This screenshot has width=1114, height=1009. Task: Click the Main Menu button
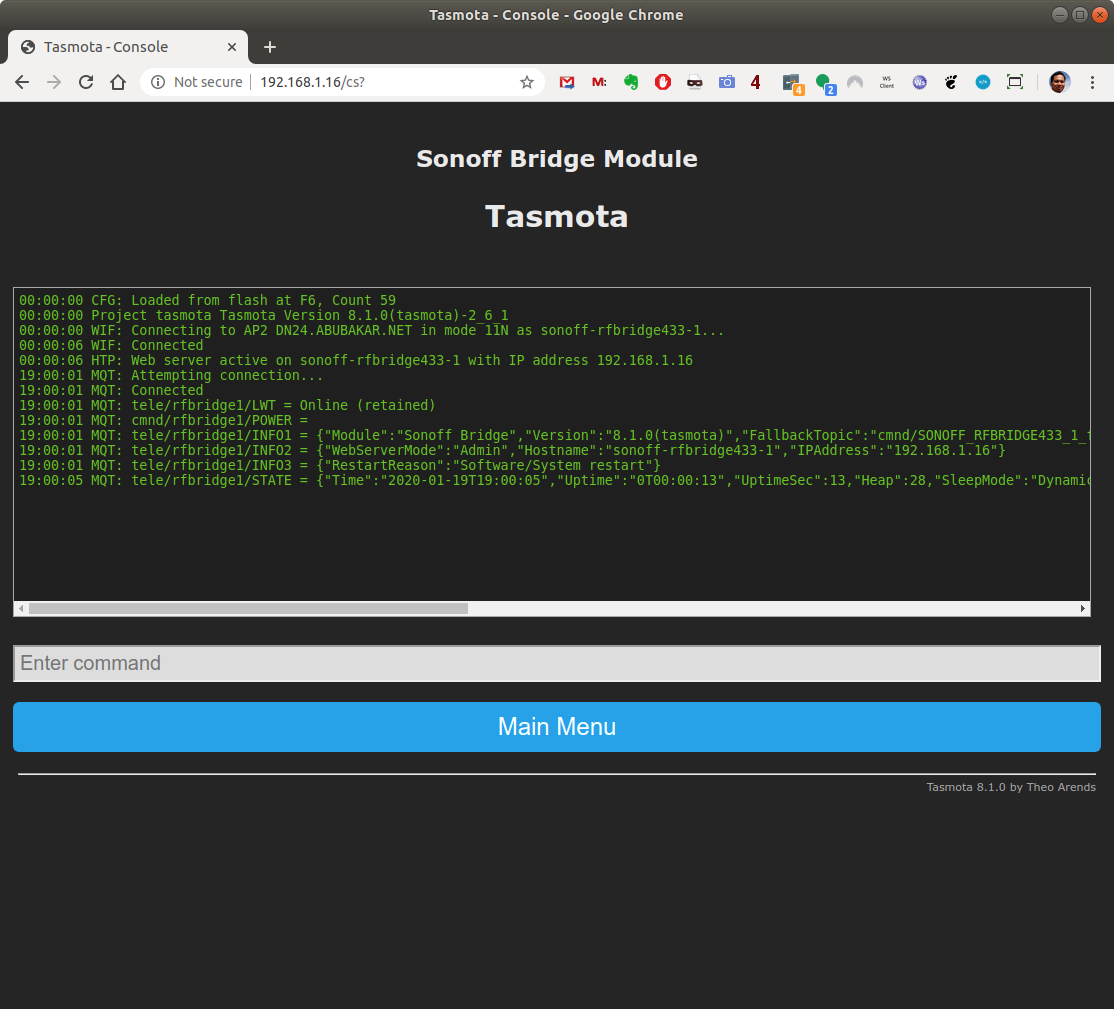[x=557, y=727]
